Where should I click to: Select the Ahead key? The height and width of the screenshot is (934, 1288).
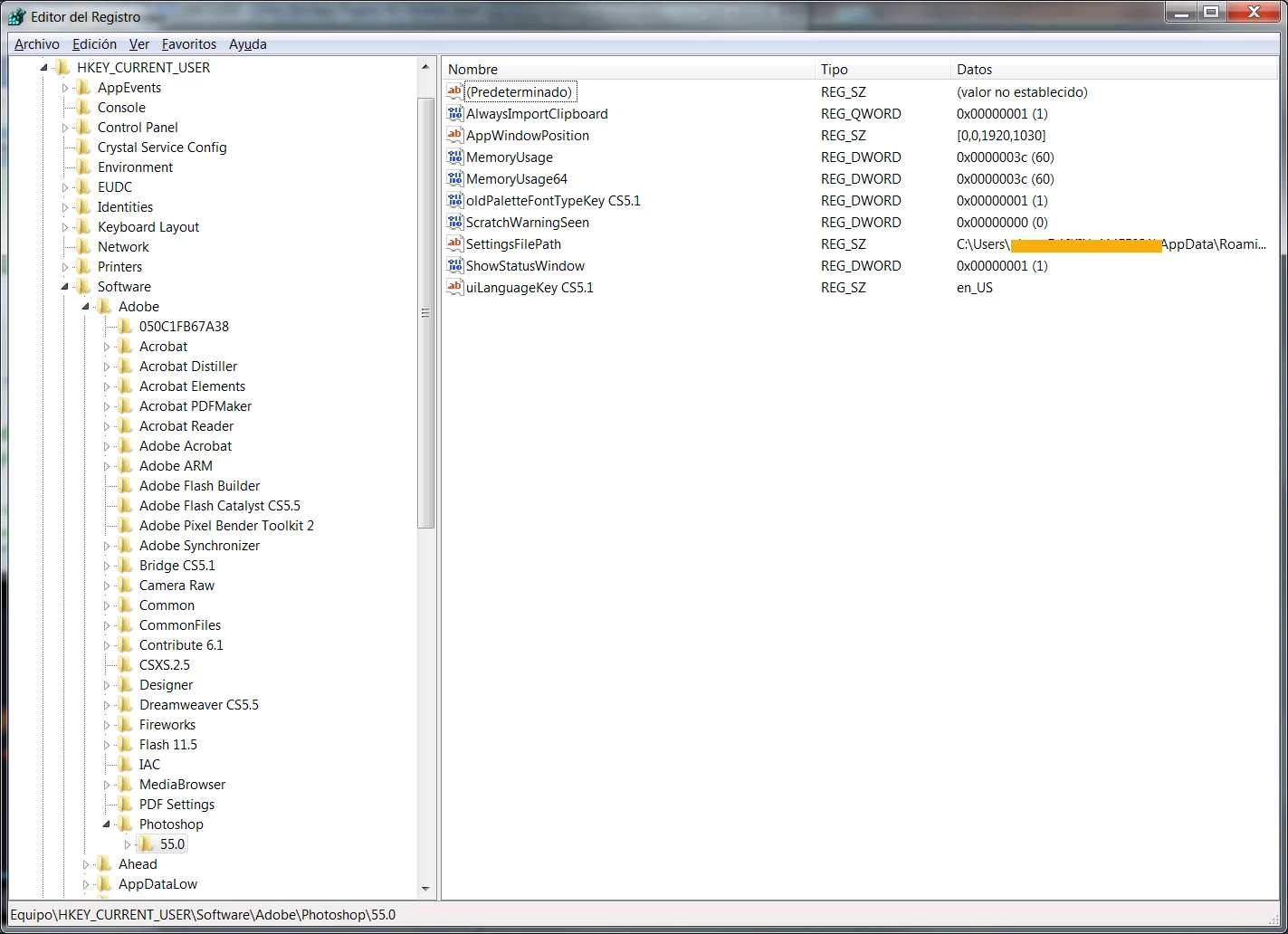pos(138,864)
